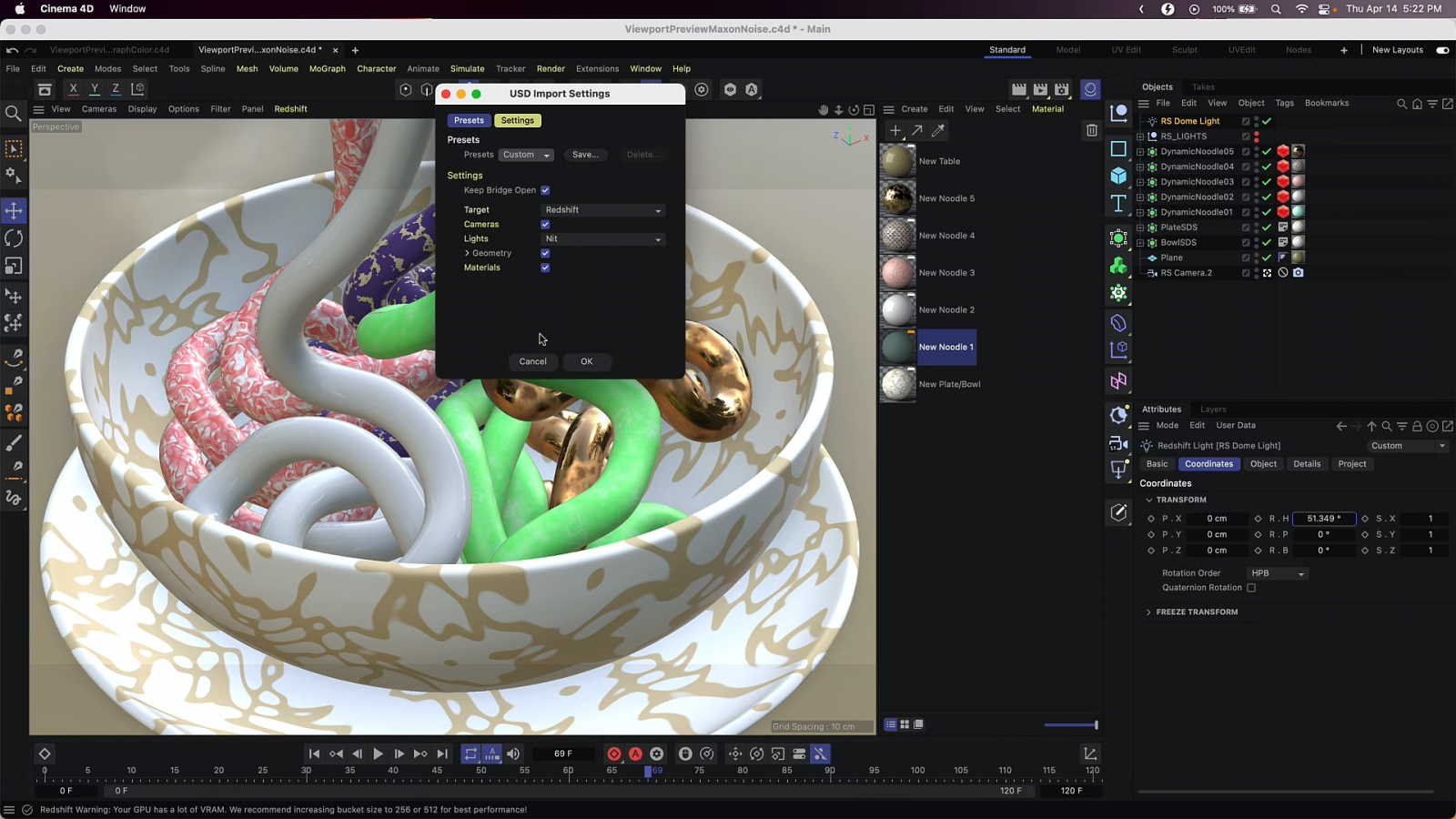The width and height of the screenshot is (1456, 819).
Task: Click the Attributes back arrow
Action: click(1341, 426)
